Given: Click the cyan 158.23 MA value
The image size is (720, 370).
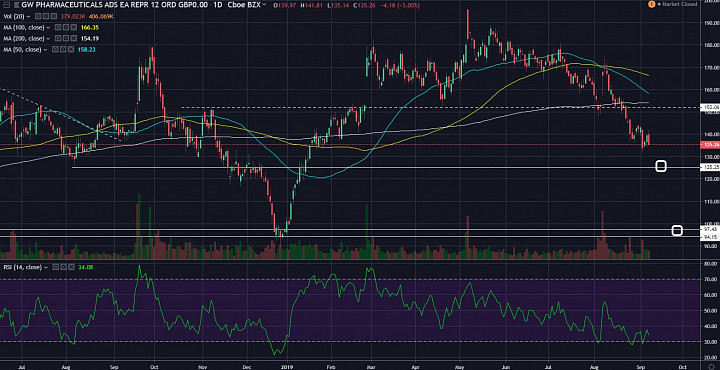Looking at the screenshot, I should tap(87, 50).
